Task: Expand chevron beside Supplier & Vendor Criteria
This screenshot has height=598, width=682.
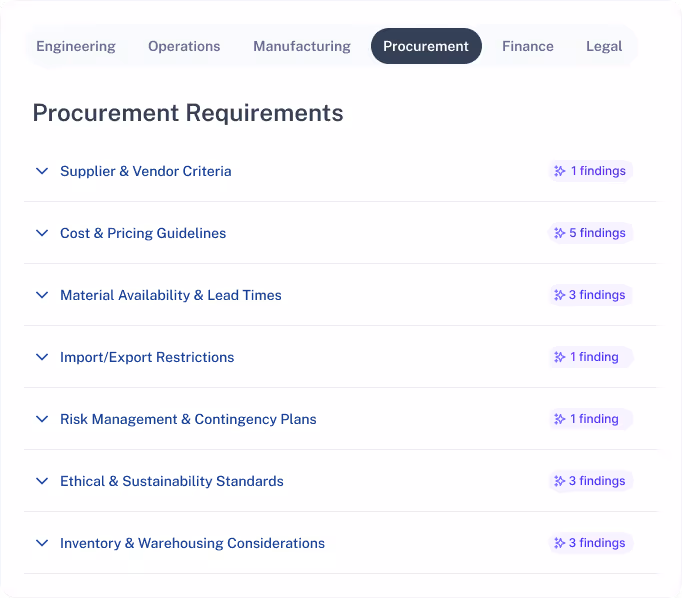Action: click(x=42, y=171)
